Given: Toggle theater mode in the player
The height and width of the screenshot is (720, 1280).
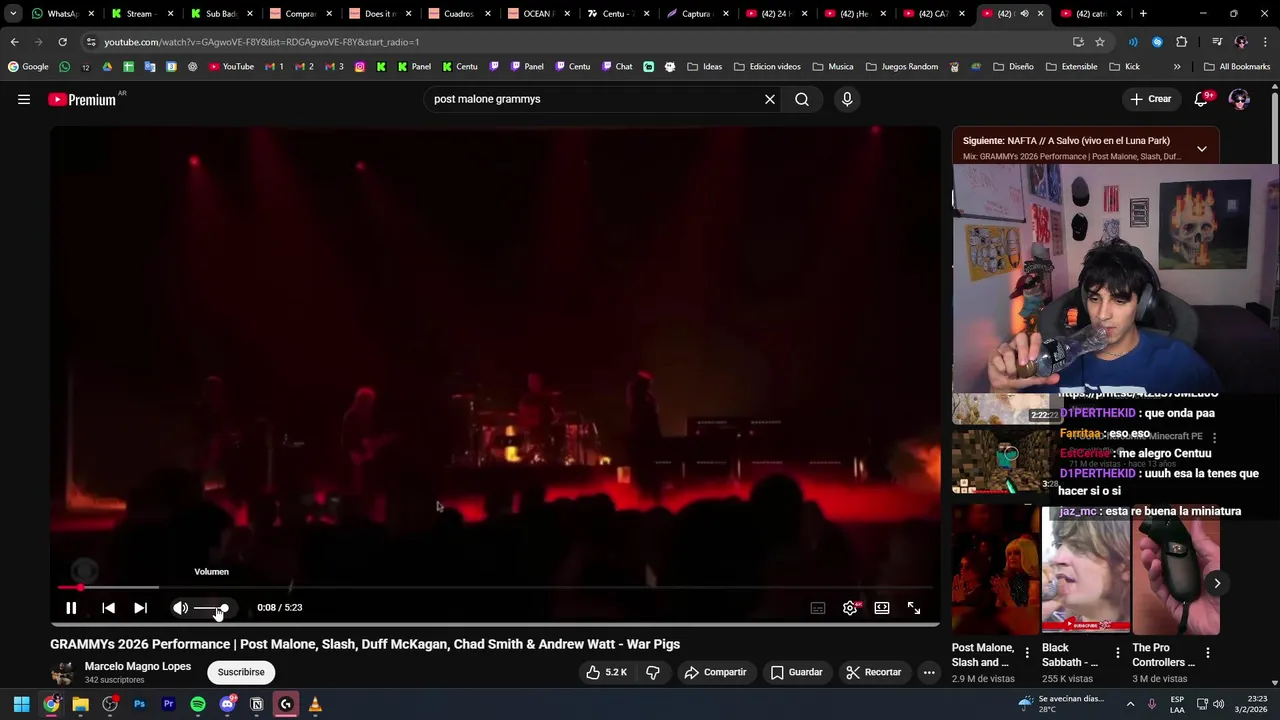Looking at the screenshot, I should [x=882, y=608].
